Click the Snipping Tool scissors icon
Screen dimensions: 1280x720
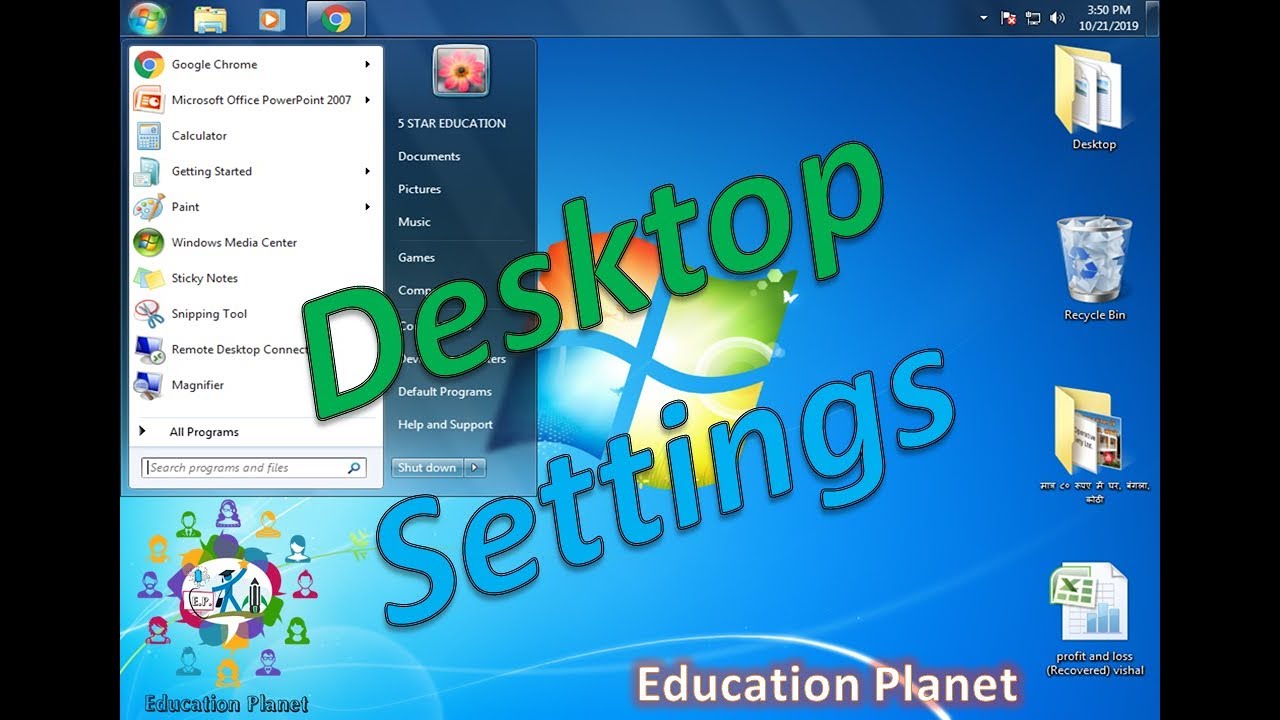[x=149, y=314]
